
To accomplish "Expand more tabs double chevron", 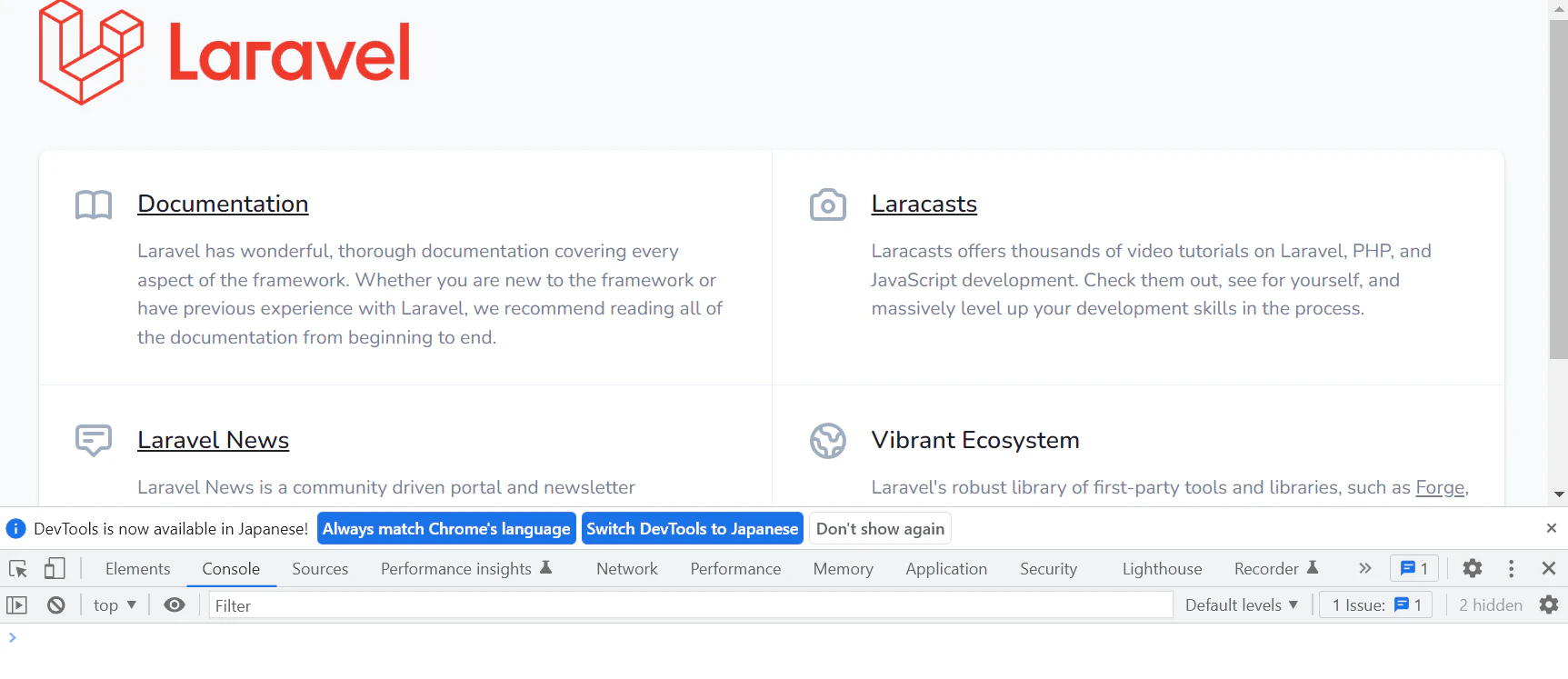I will (x=1365, y=569).
